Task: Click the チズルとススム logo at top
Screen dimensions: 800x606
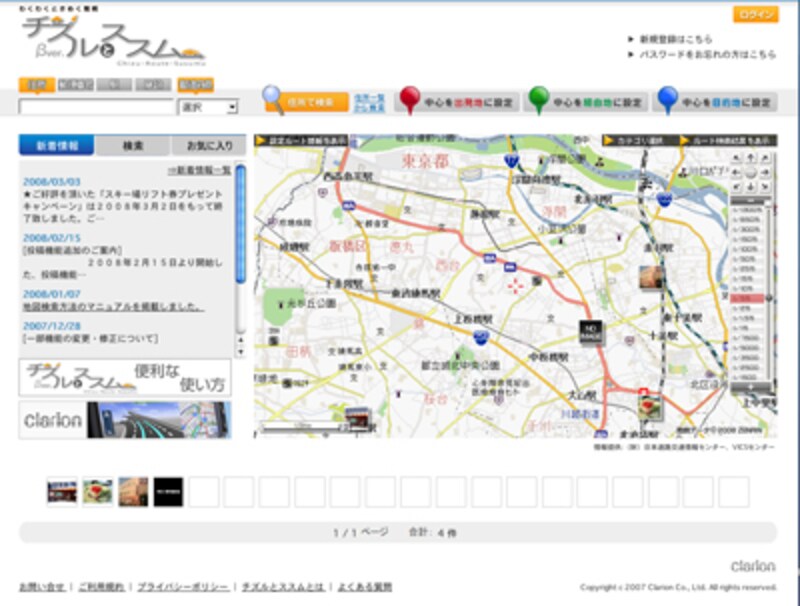Action: (x=112, y=38)
